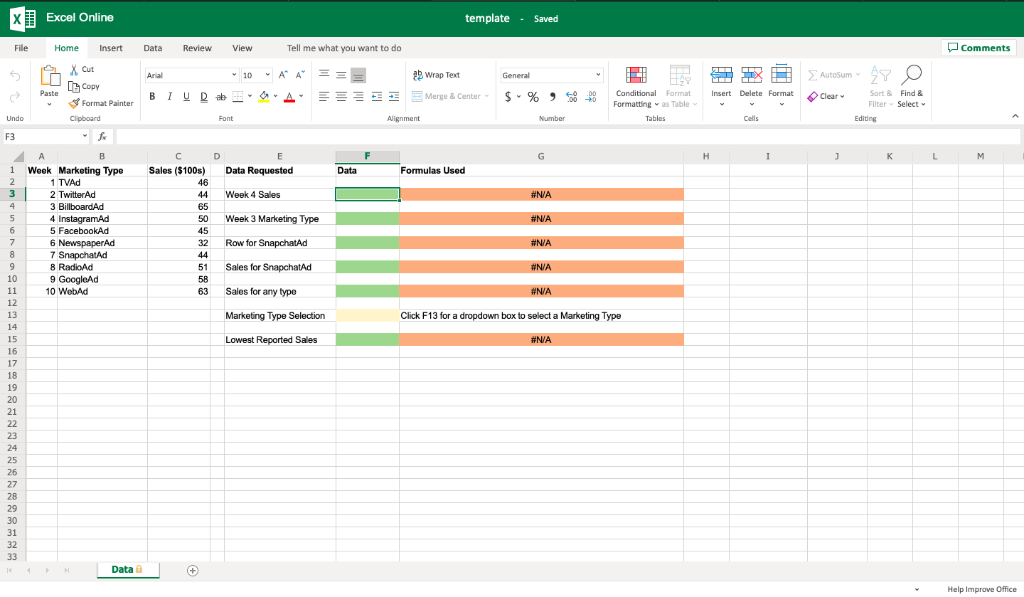
Task: Open Conditional Formatting menu
Action: pos(636,87)
